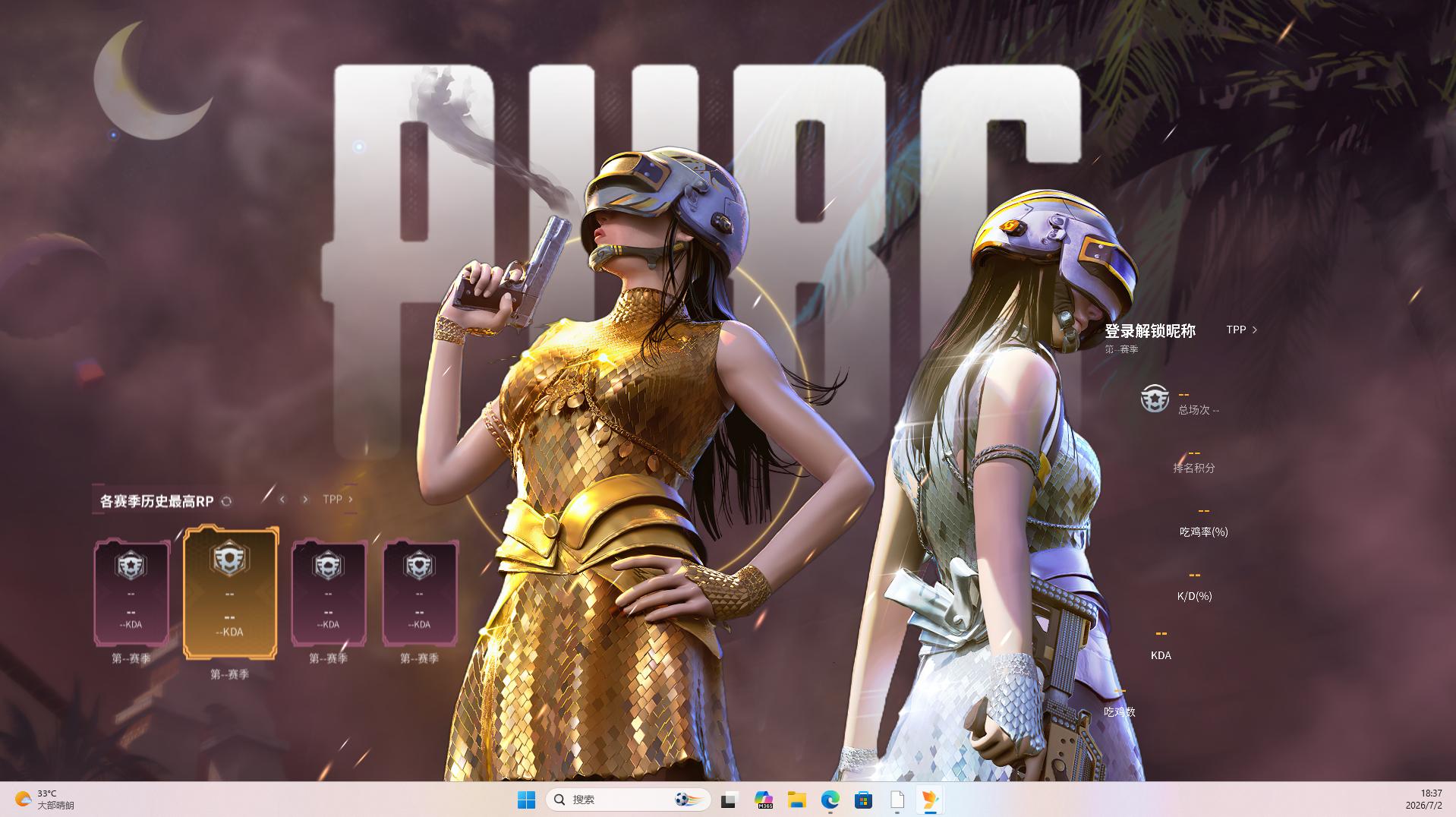The height and width of the screenshot is (817, 1456).
Task: Launch Microsoft 365 Copilot from taskbar
Action: tap(763, 800)
